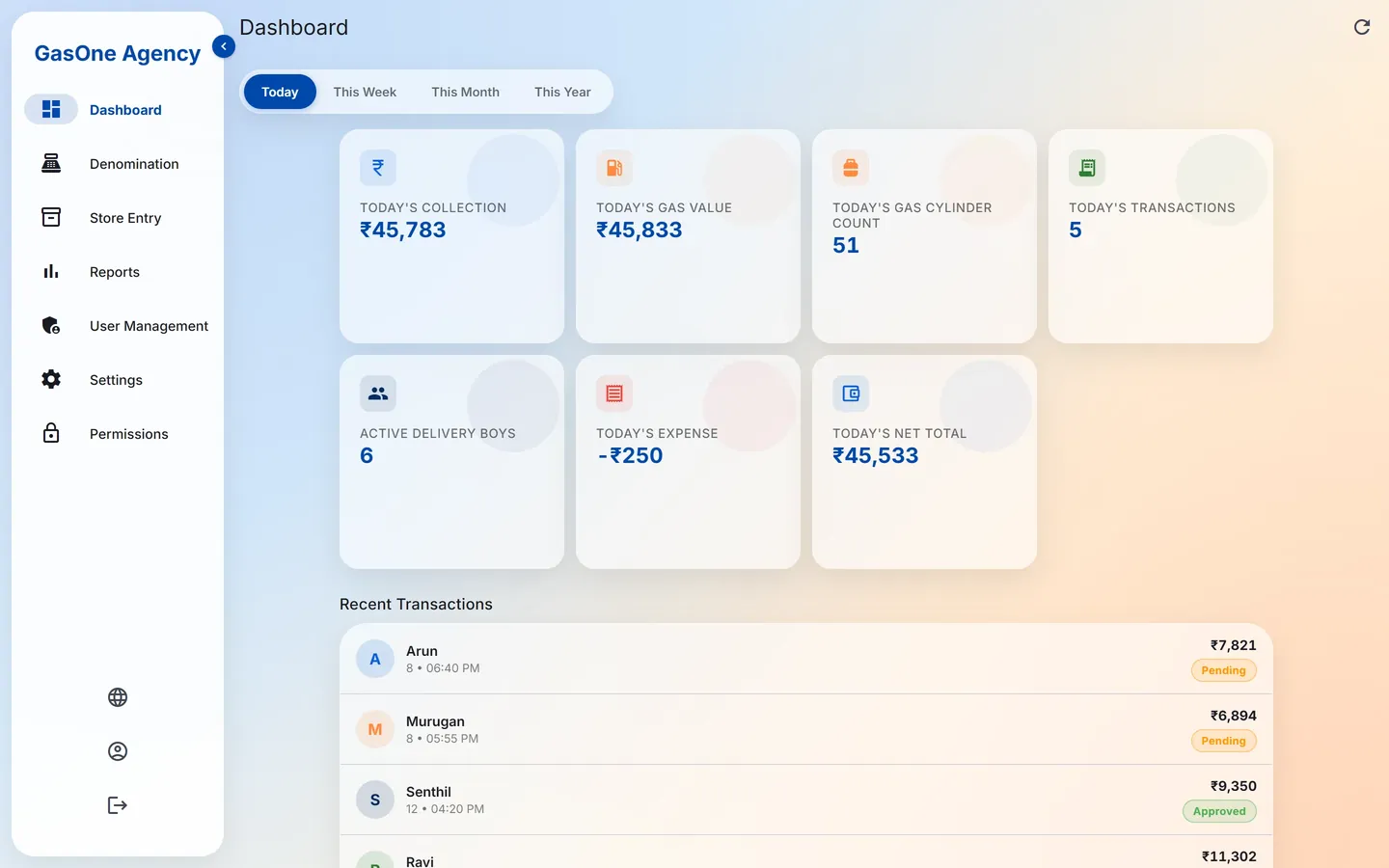Click Arun's avatar letter A
This screenshot has width=1389, height=868.
(375, 659)
